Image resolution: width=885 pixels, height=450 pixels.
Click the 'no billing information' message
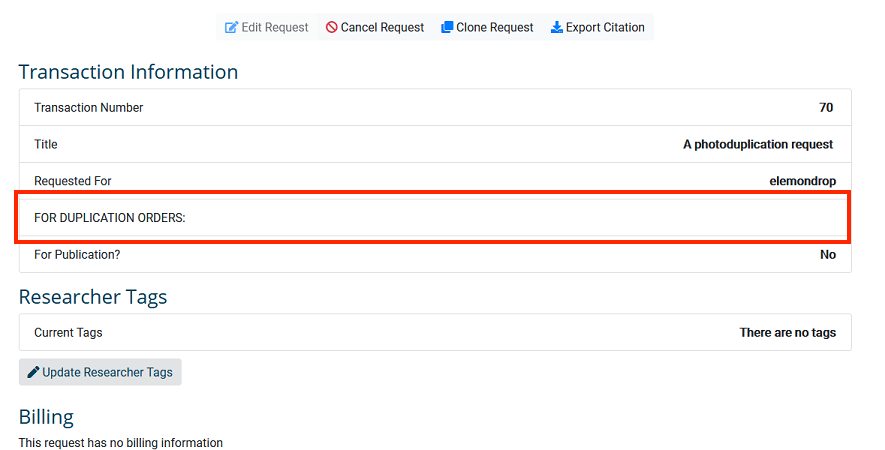coord(120,442)
